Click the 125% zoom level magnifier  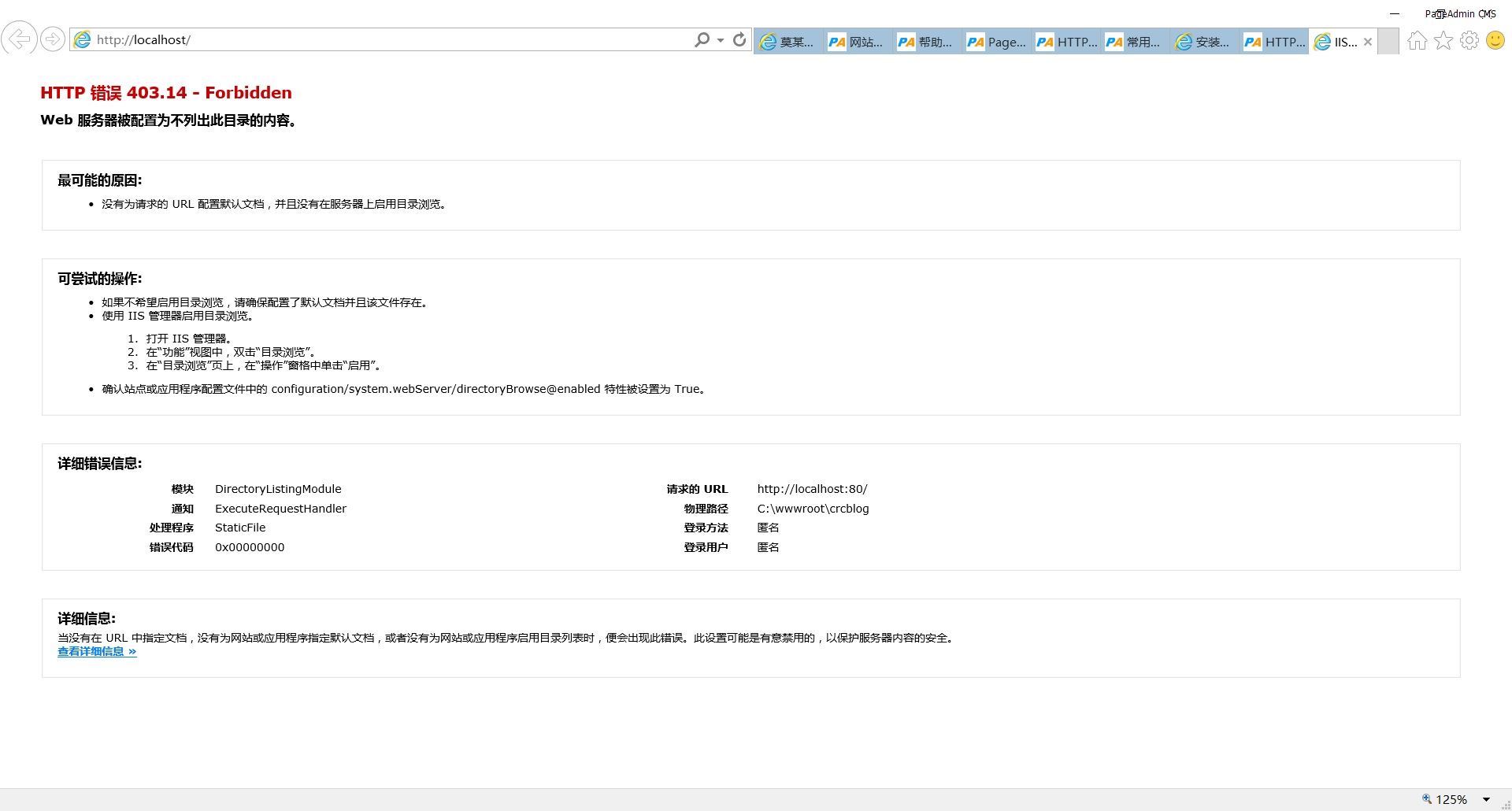tap(1426, 799)
